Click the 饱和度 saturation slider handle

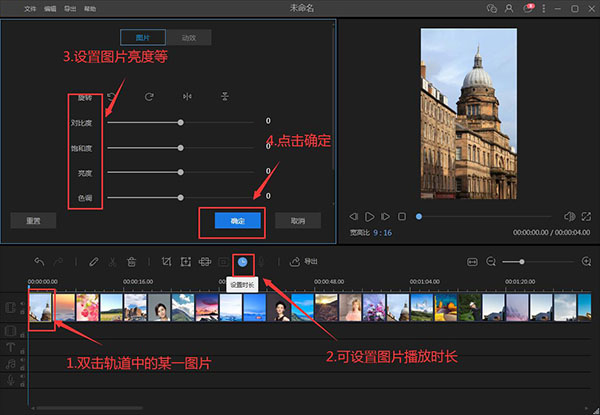181,148
